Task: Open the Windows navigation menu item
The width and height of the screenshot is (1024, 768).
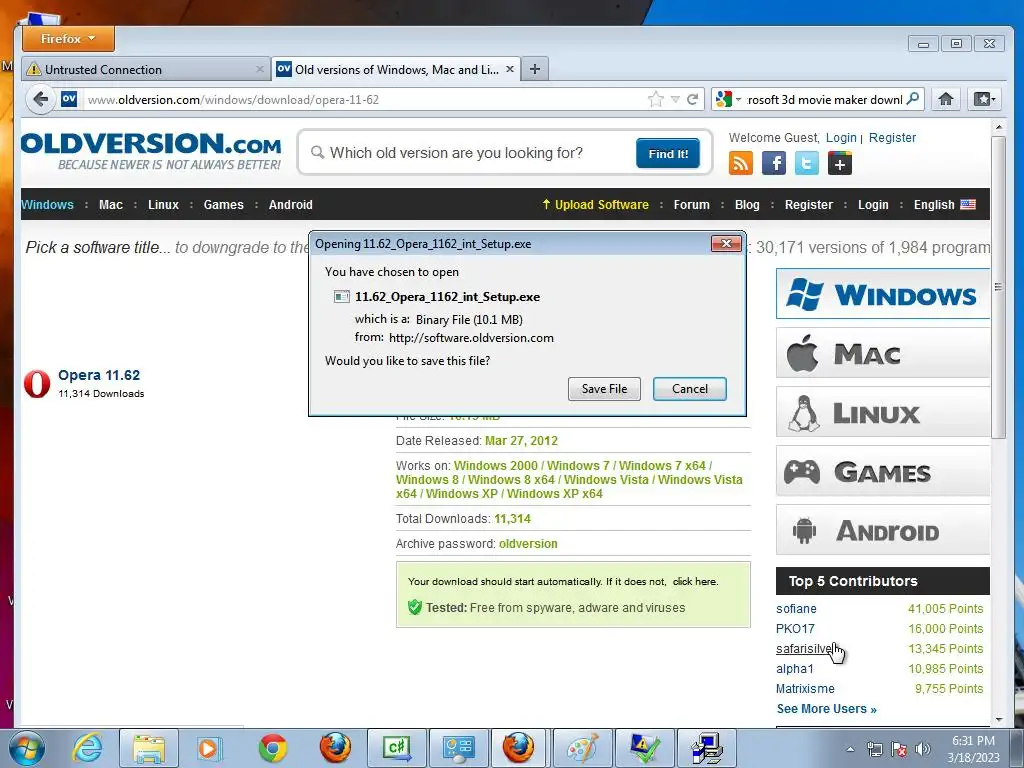Action: pos(48,204)
